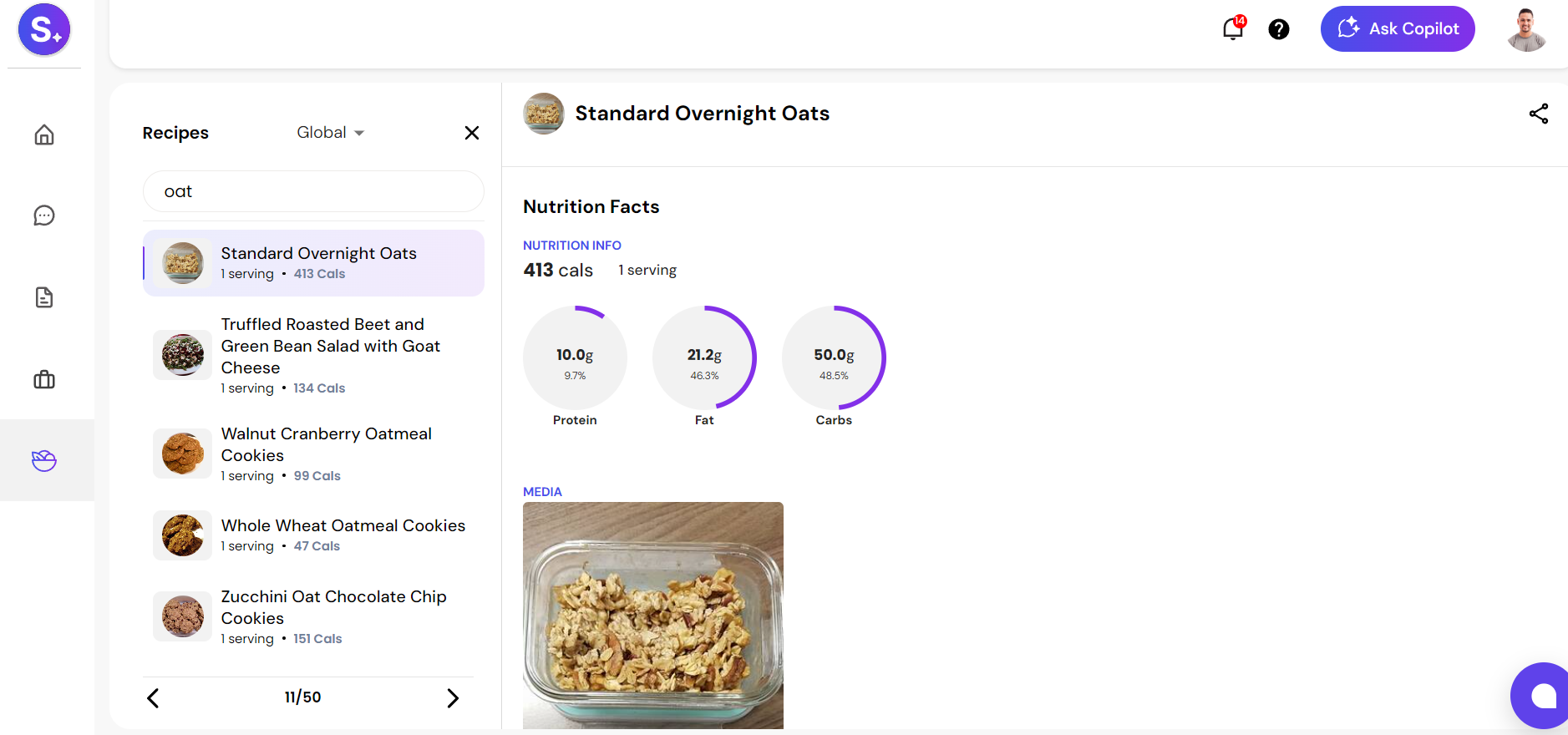This screenshot has height=735, width=1568.
Task: Click the Protein 10.0g ring chart
Action: tap(575, 357)
